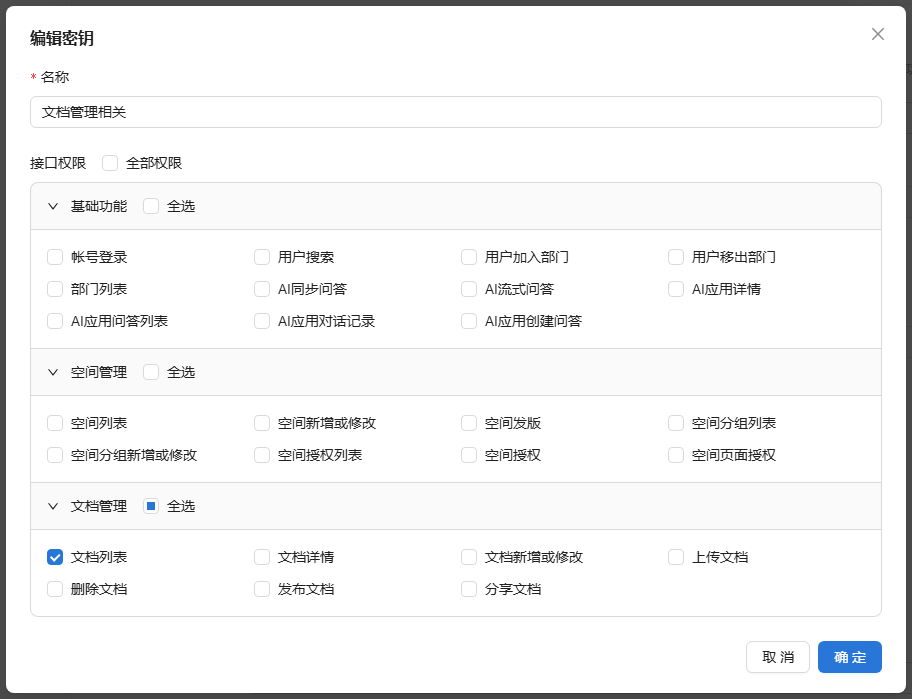912x699 pixels.
Task: Enable the 全部权限 checkbox
Action: (x=110, y=163)
